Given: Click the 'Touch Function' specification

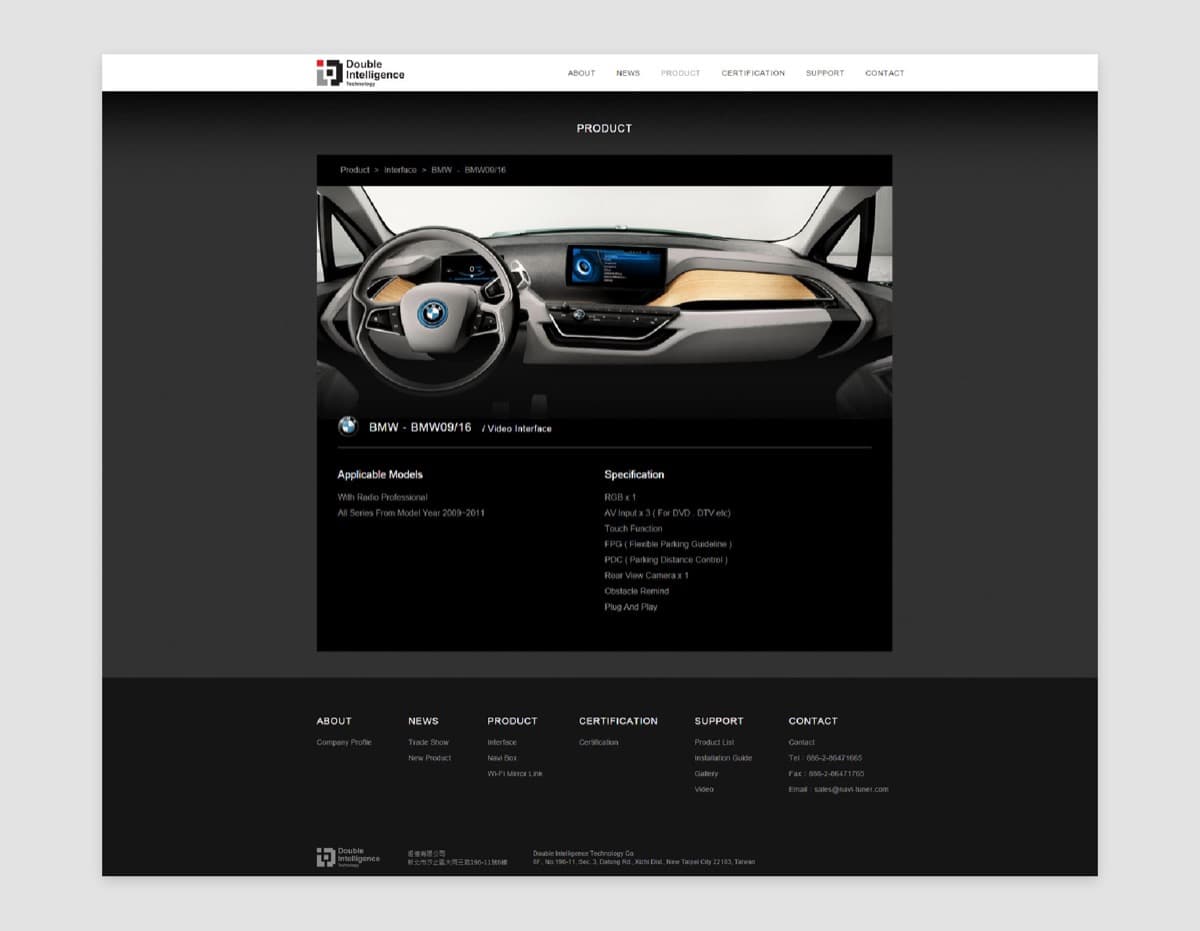Looking at the screenshot, I should [633, 529].
